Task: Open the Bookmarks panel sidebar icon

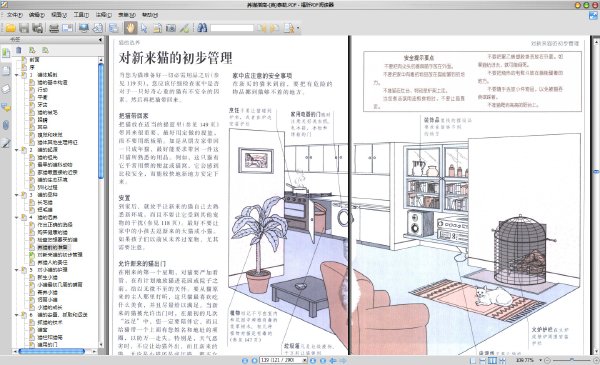Action: point(6,53)
